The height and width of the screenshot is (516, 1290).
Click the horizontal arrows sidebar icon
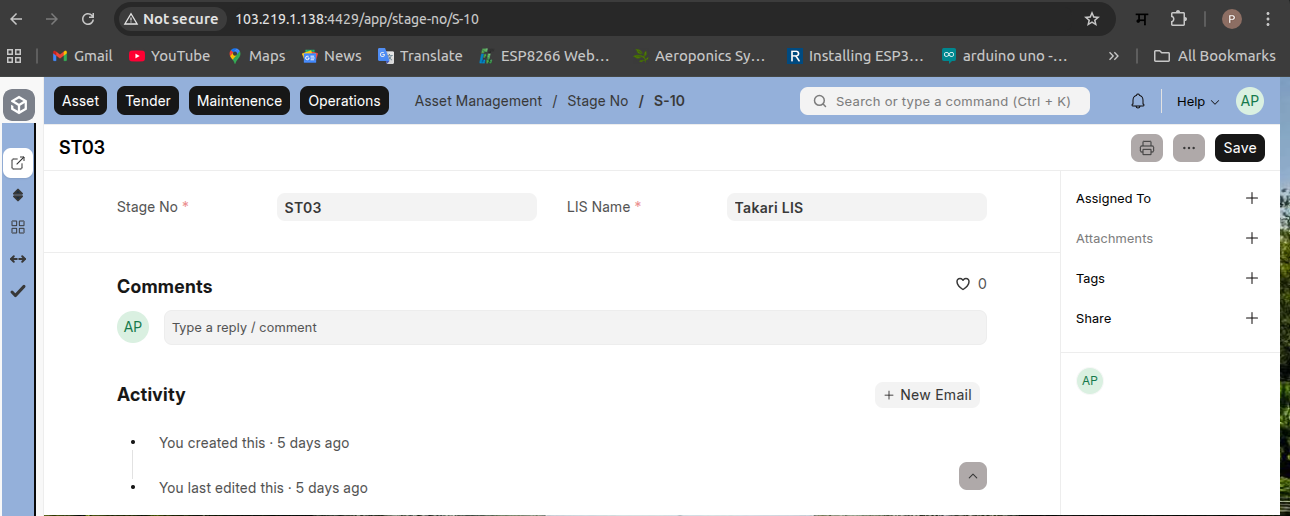tap(18, 259)
